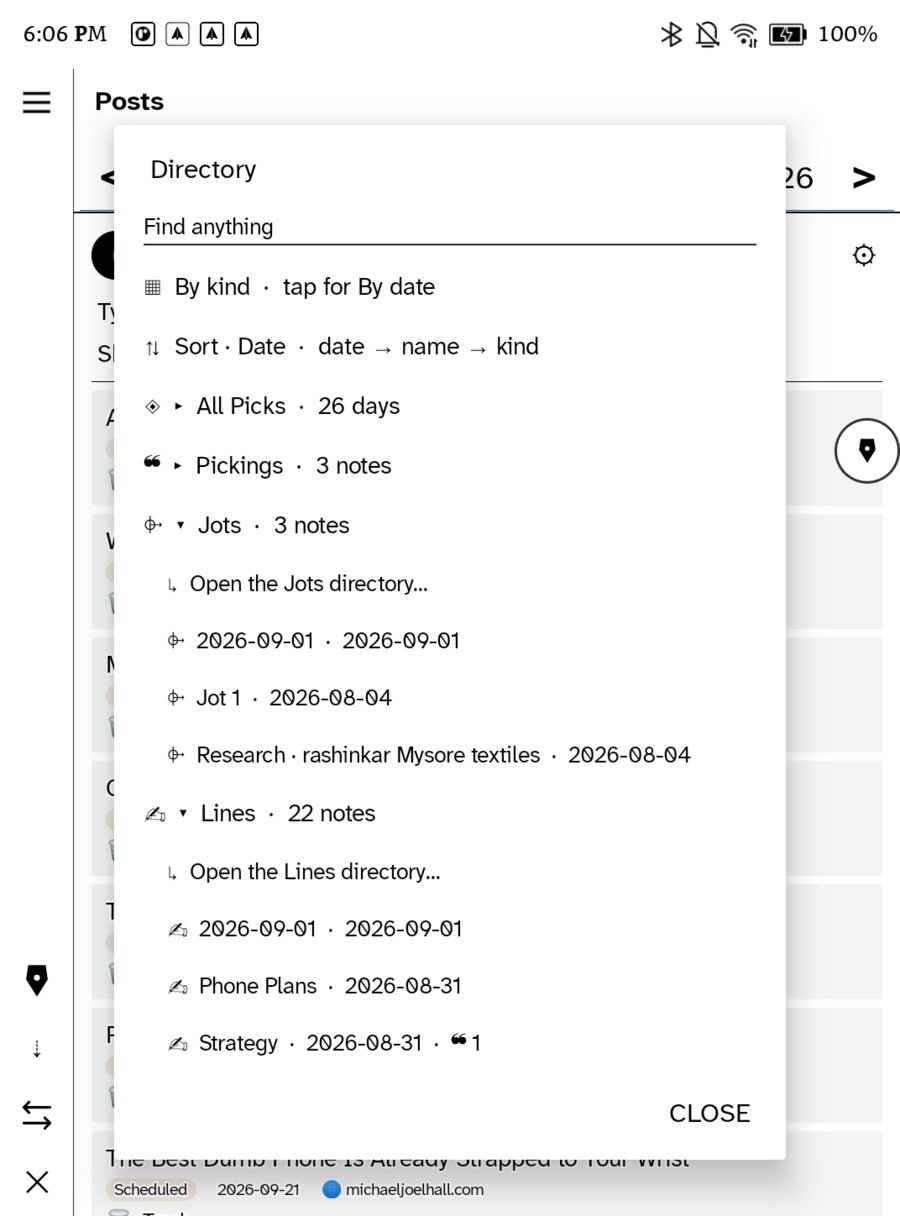Focus the Find anything search field
Screen dimensions: 900x1216
[450, 227]
